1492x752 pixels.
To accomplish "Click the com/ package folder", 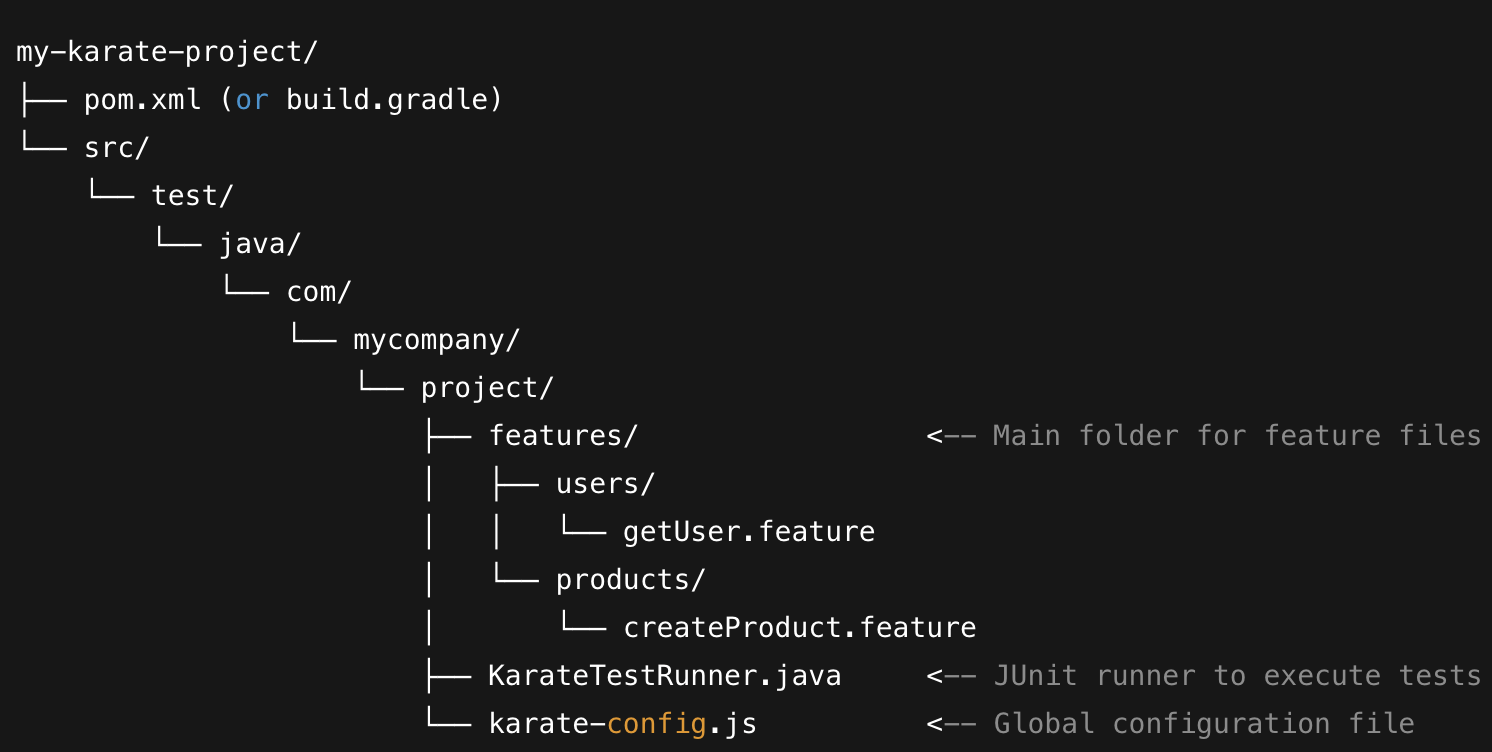I will coord(319,292).
